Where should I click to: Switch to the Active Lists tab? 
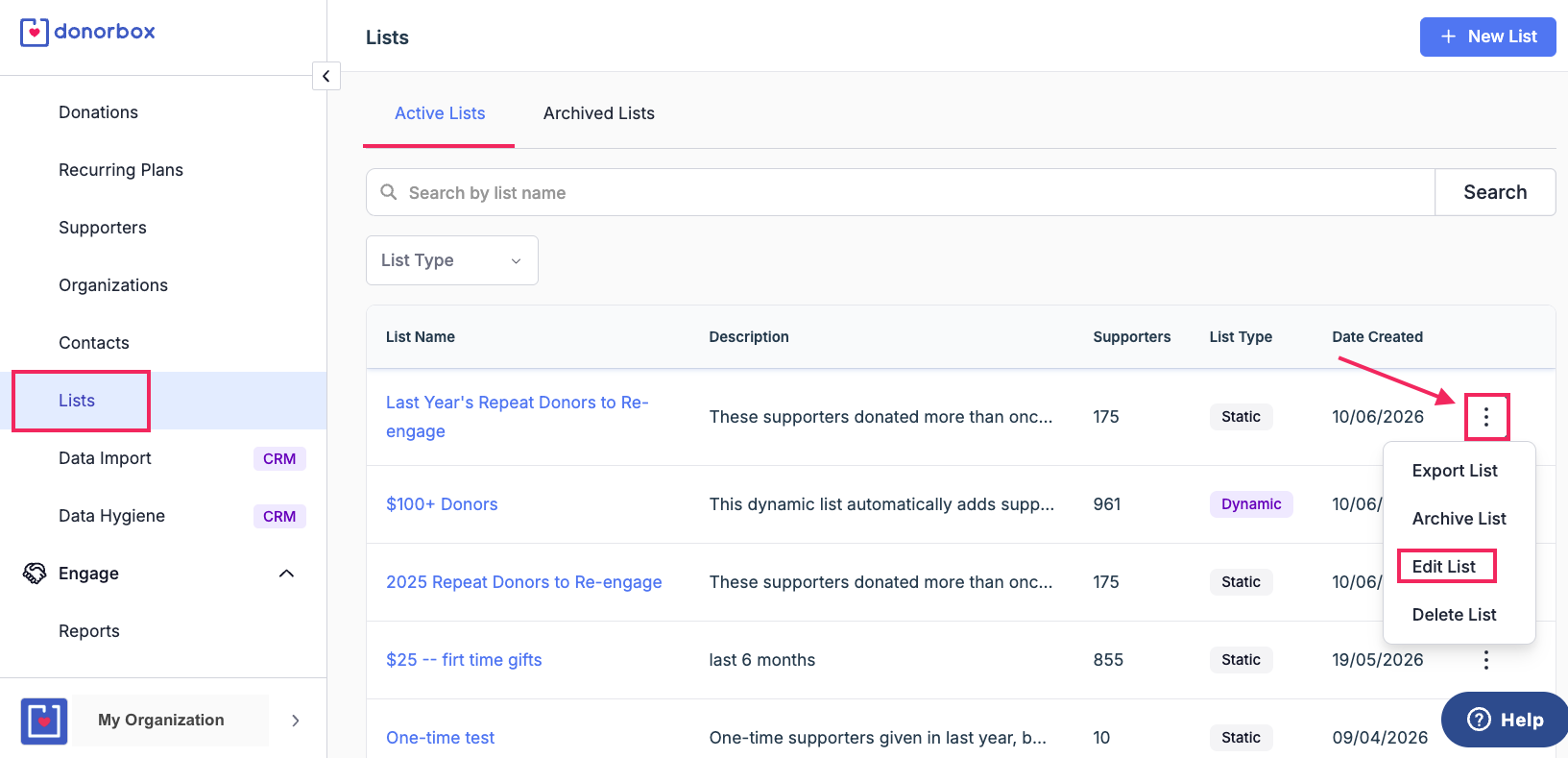[x=440, y=113]
